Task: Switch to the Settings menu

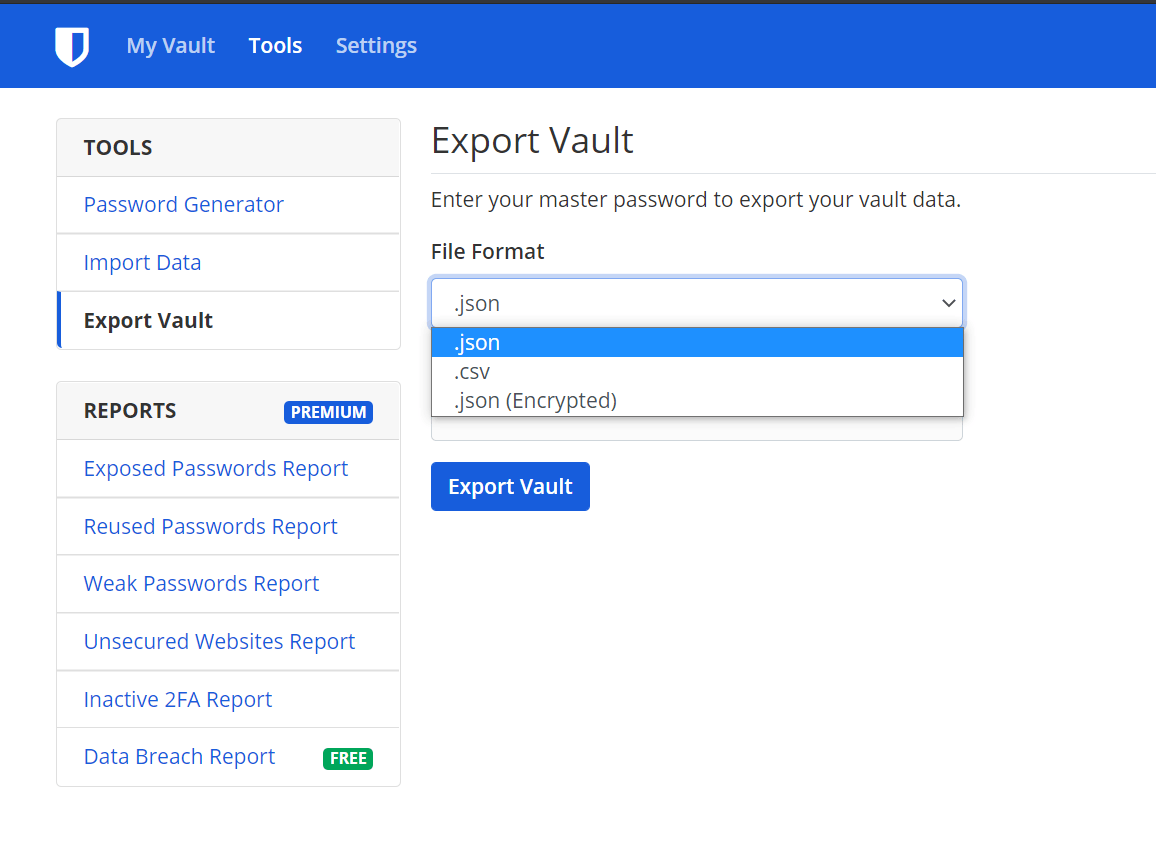Action: pos(376,45)
